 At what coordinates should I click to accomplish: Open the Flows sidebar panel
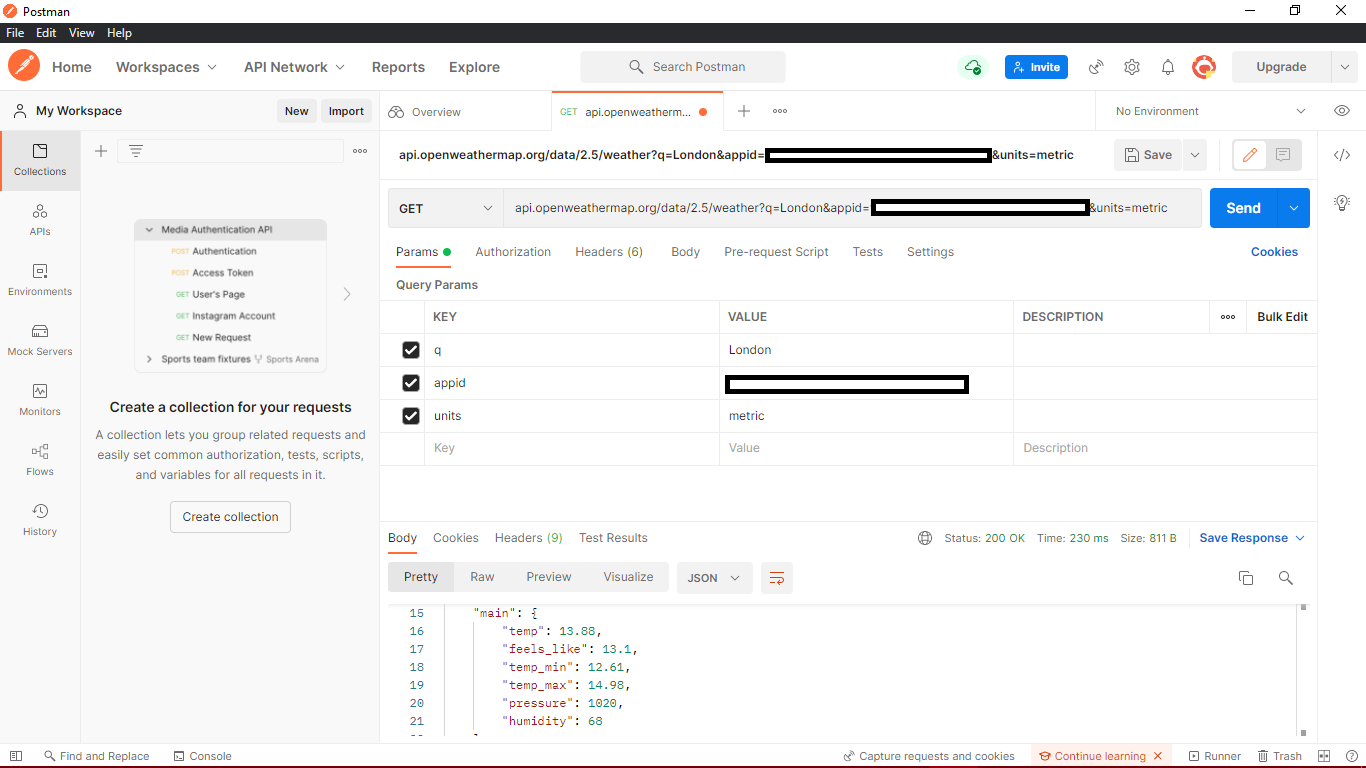click(x=40, y=460)
